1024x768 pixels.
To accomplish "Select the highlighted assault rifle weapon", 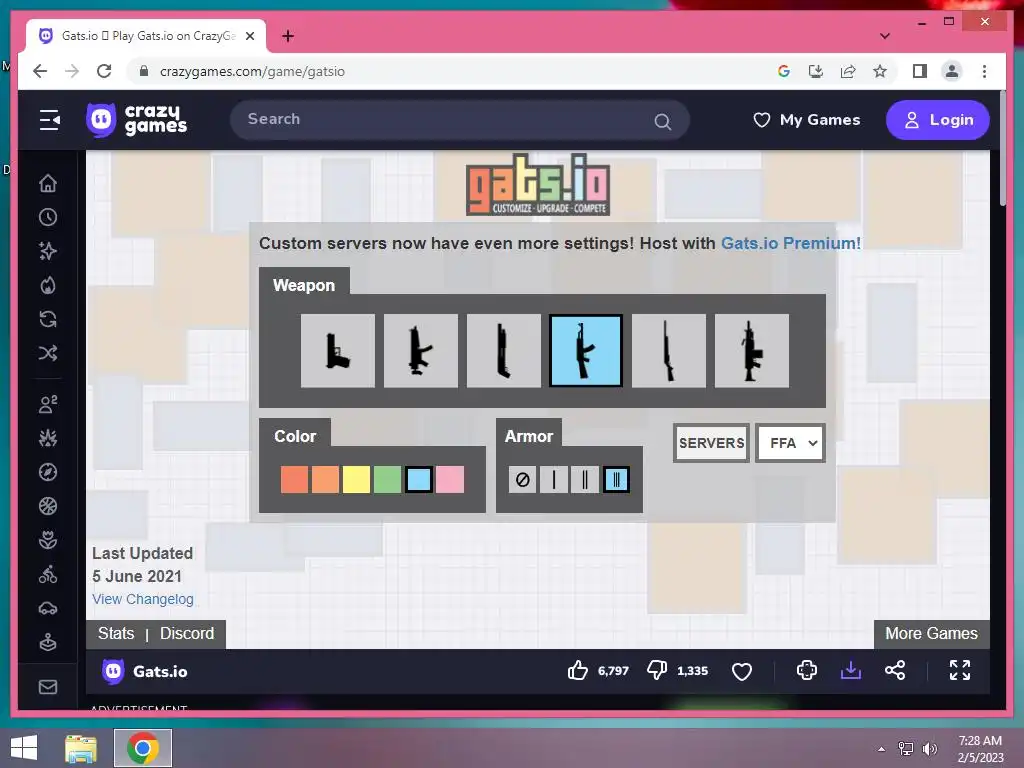I will 586,351.
